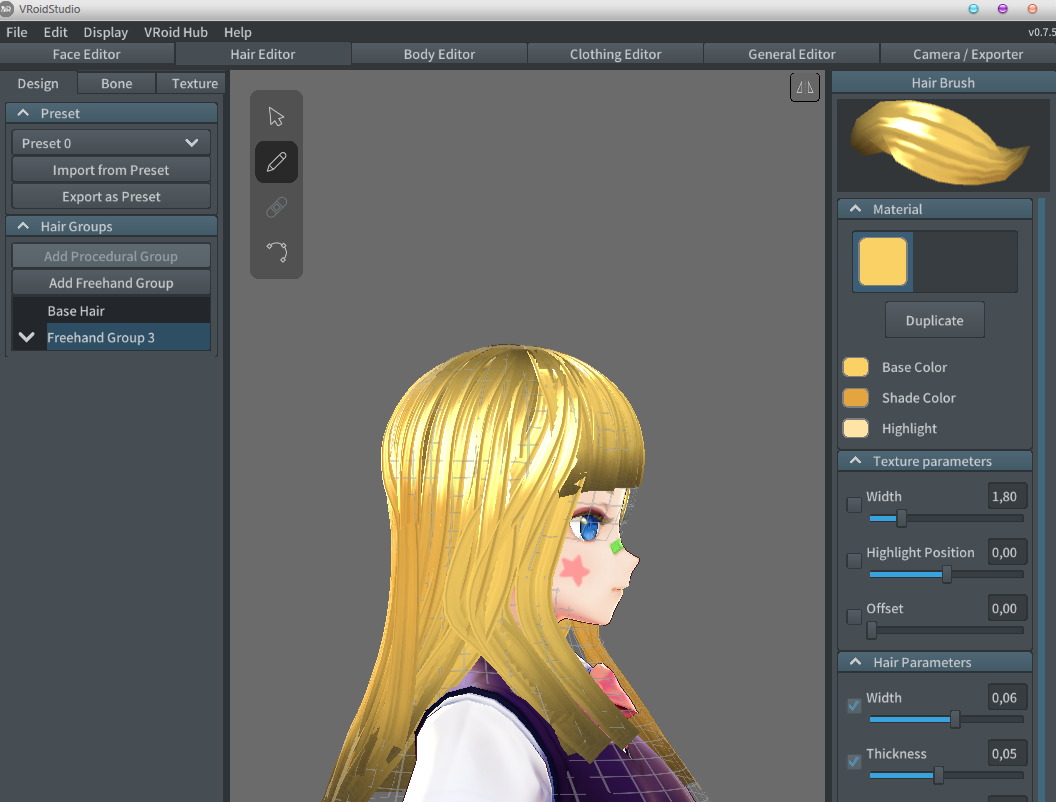Click the hair Width value field 0,06
Viewport: 1056px width, 802px height.
click(1008, 698)
